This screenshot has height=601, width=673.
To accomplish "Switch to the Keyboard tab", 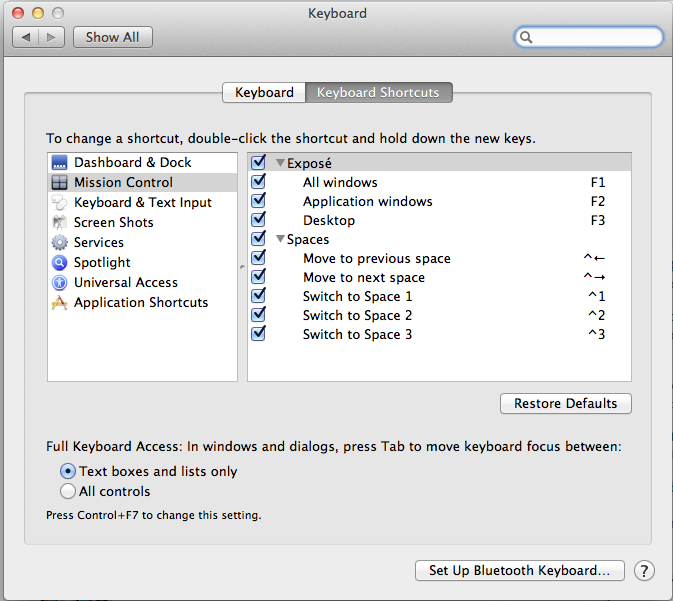I will (x=264, y=92).
